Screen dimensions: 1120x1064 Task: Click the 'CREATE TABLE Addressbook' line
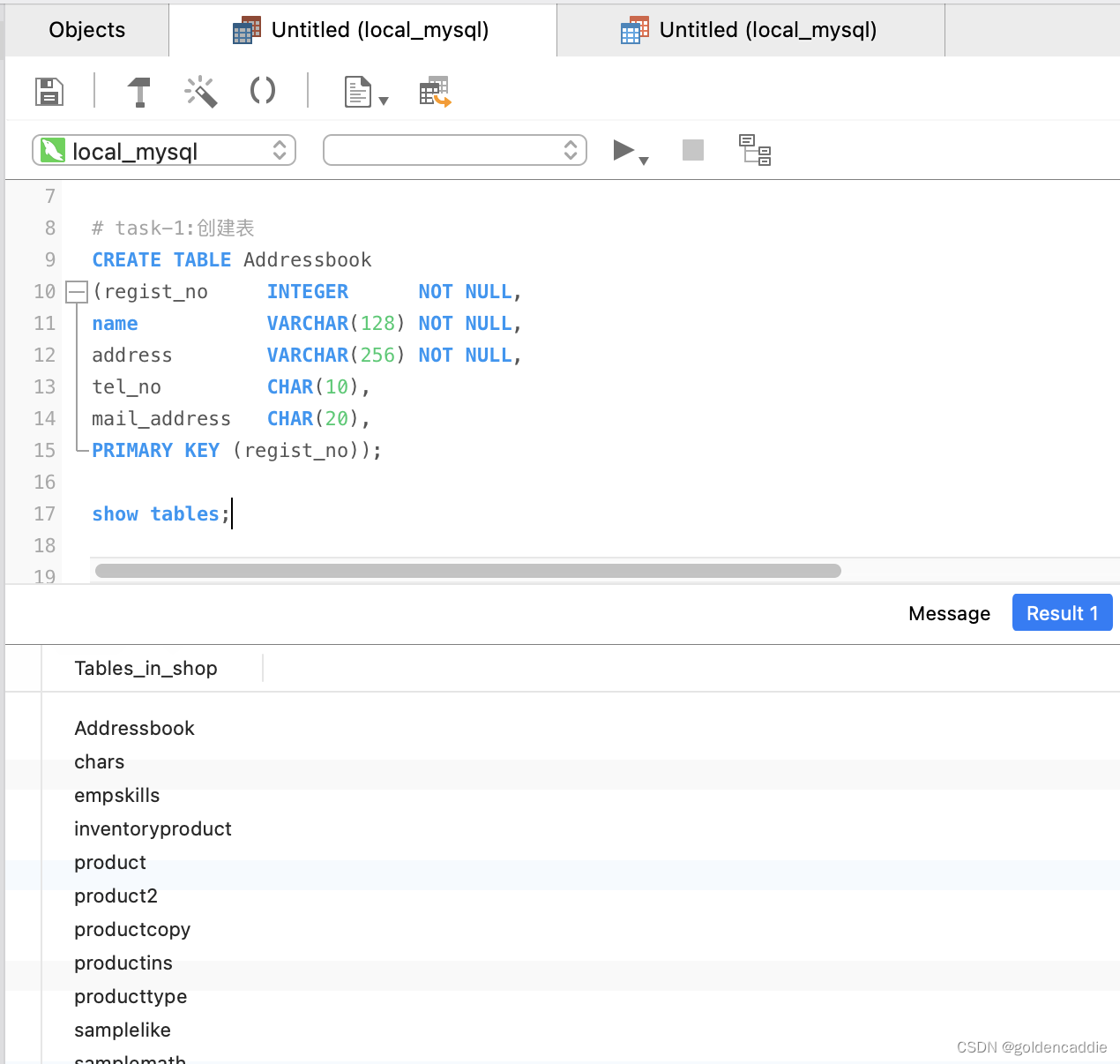232,259
